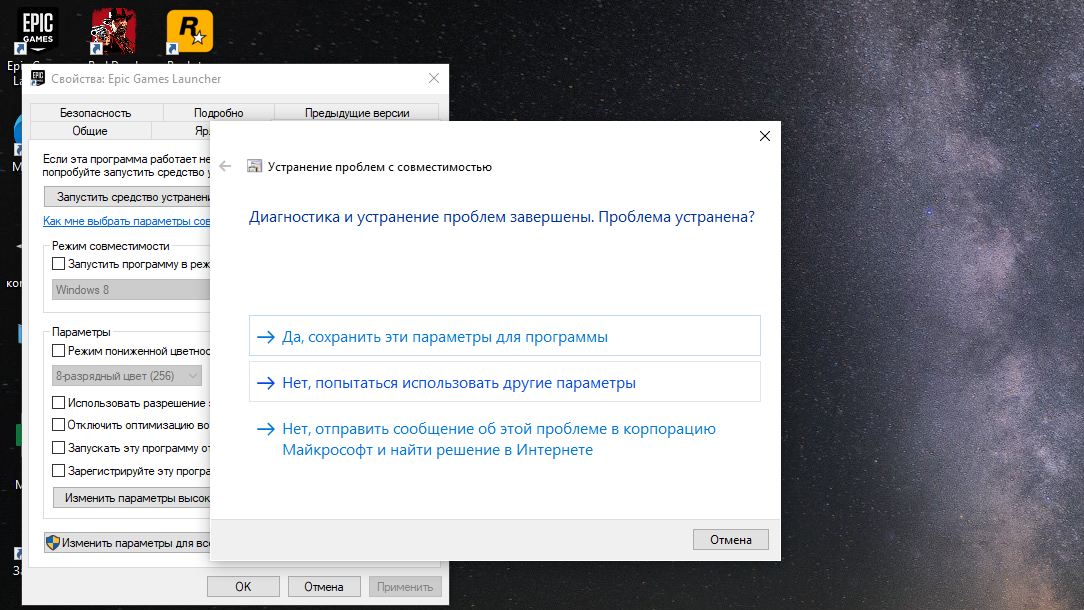The image size is (1084, 610).
Task: Open the '8-разрядный цвет (256)' dropdown
Action: point(127,376)
